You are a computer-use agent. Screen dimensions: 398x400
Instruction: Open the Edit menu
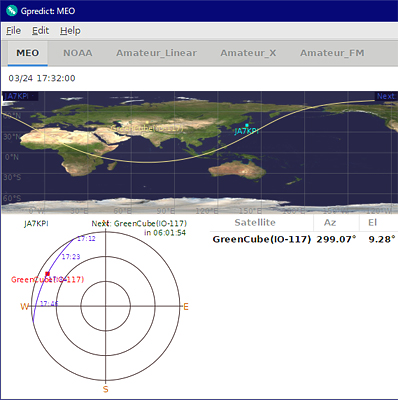point(40,31)
